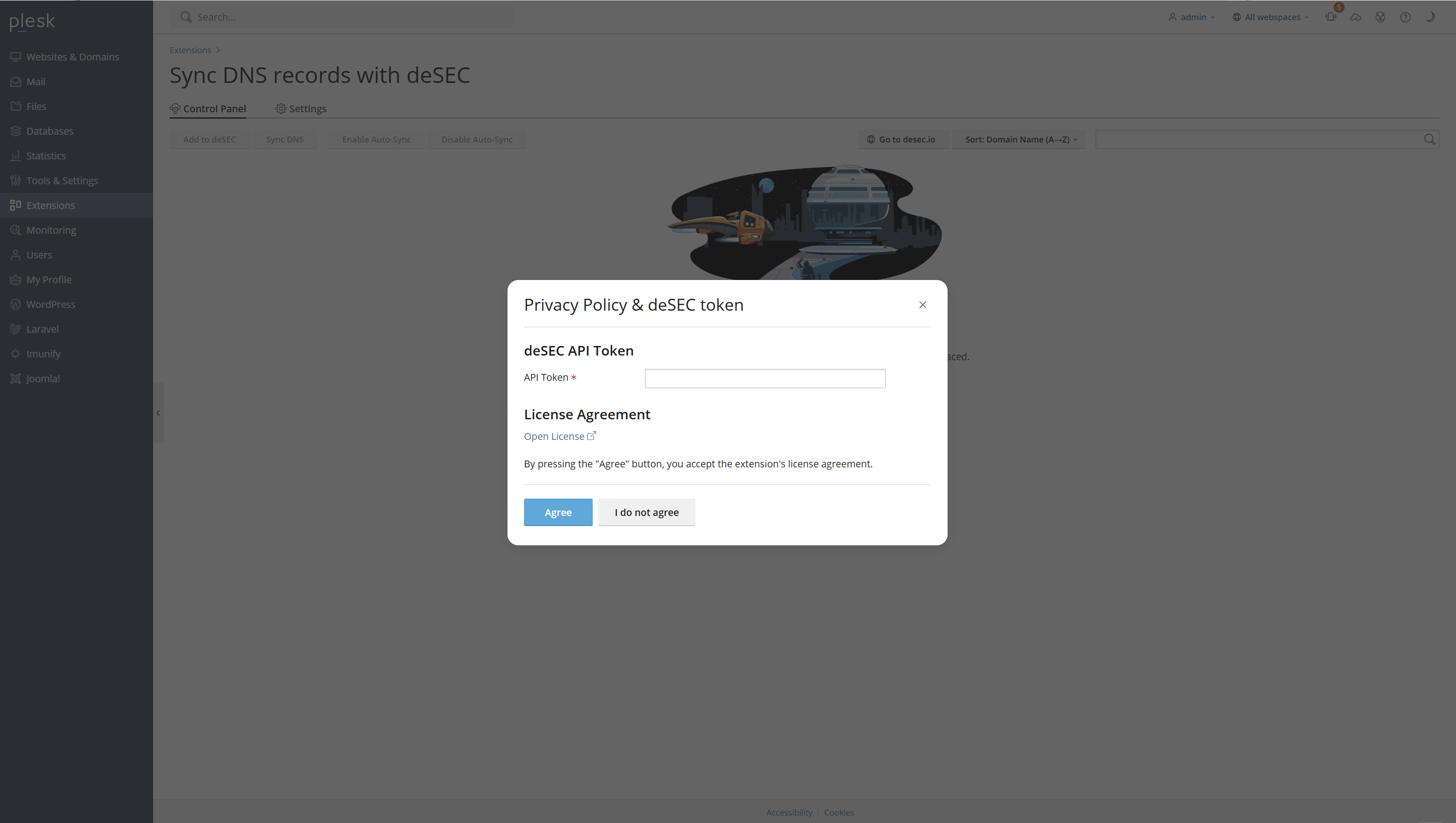
Task: Open the Databases section
Action: click(x=50, y=131)
